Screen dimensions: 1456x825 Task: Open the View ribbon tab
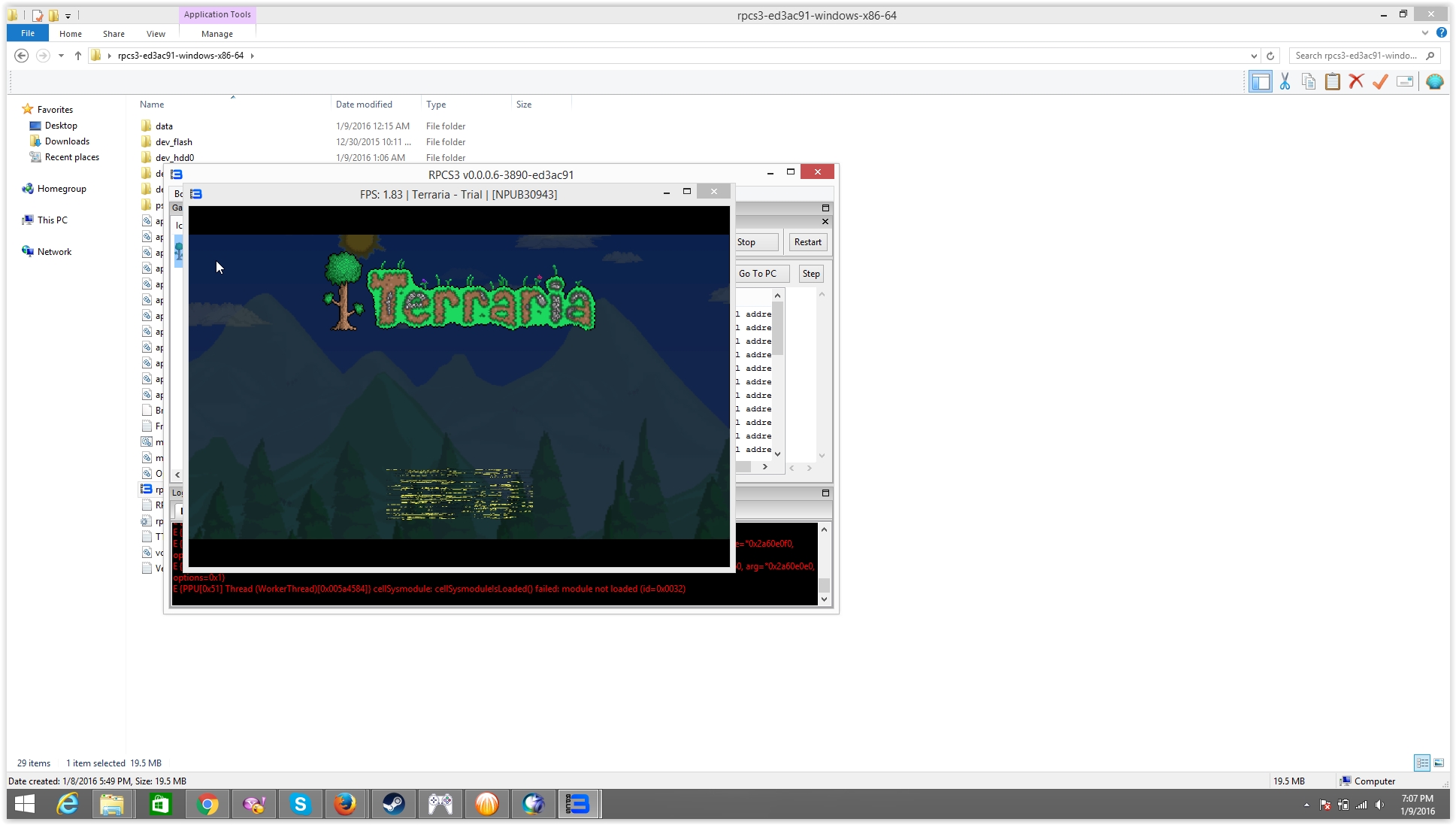coord(156,34)
